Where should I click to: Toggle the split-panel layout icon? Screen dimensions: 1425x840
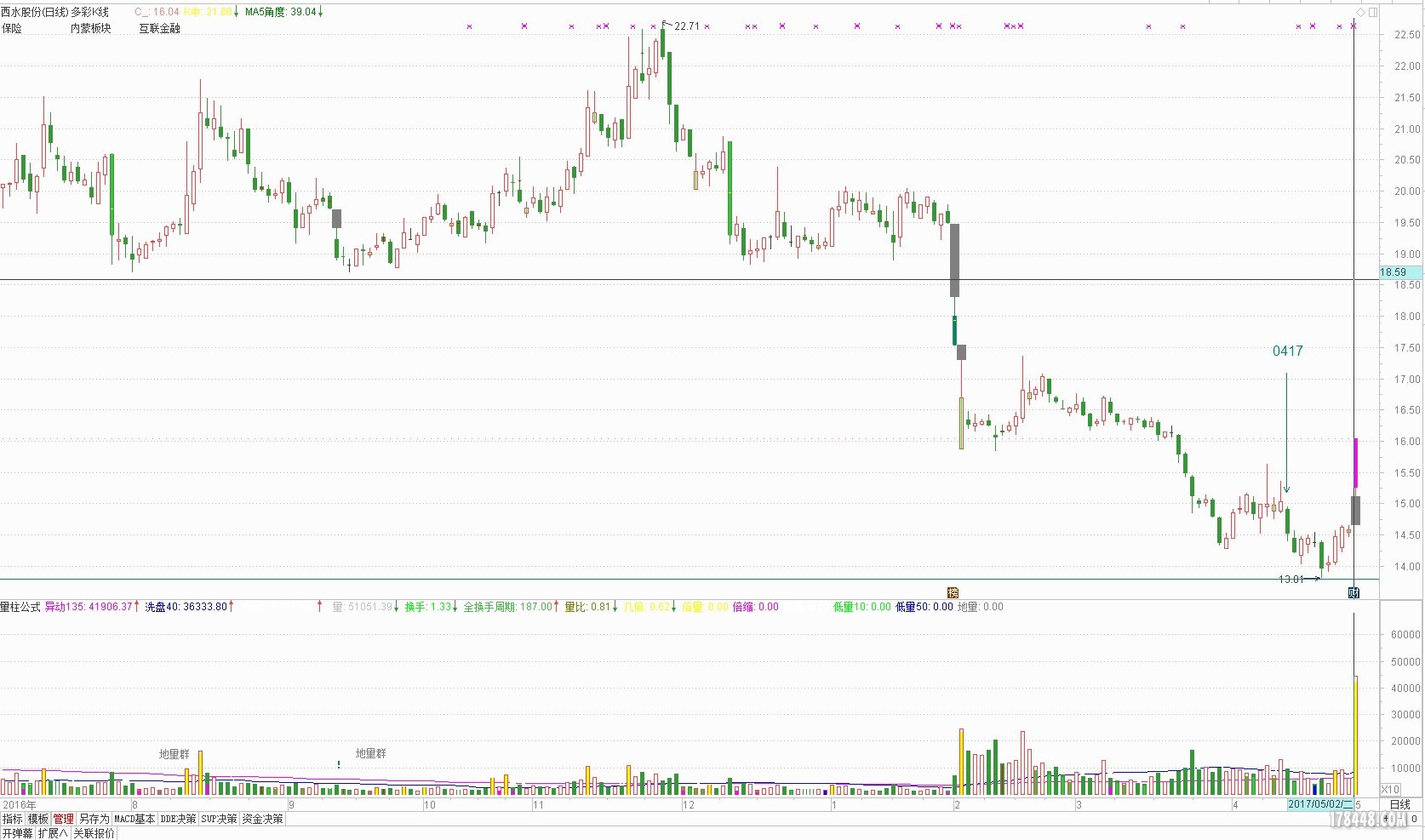tap(1373, 12)
